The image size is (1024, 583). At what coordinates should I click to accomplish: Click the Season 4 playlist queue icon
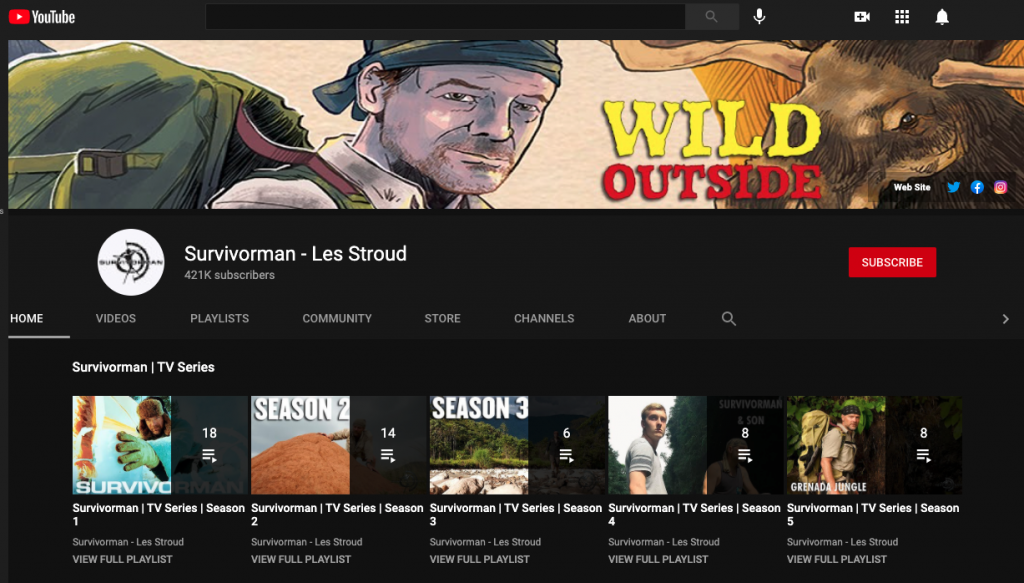point(744,455)
